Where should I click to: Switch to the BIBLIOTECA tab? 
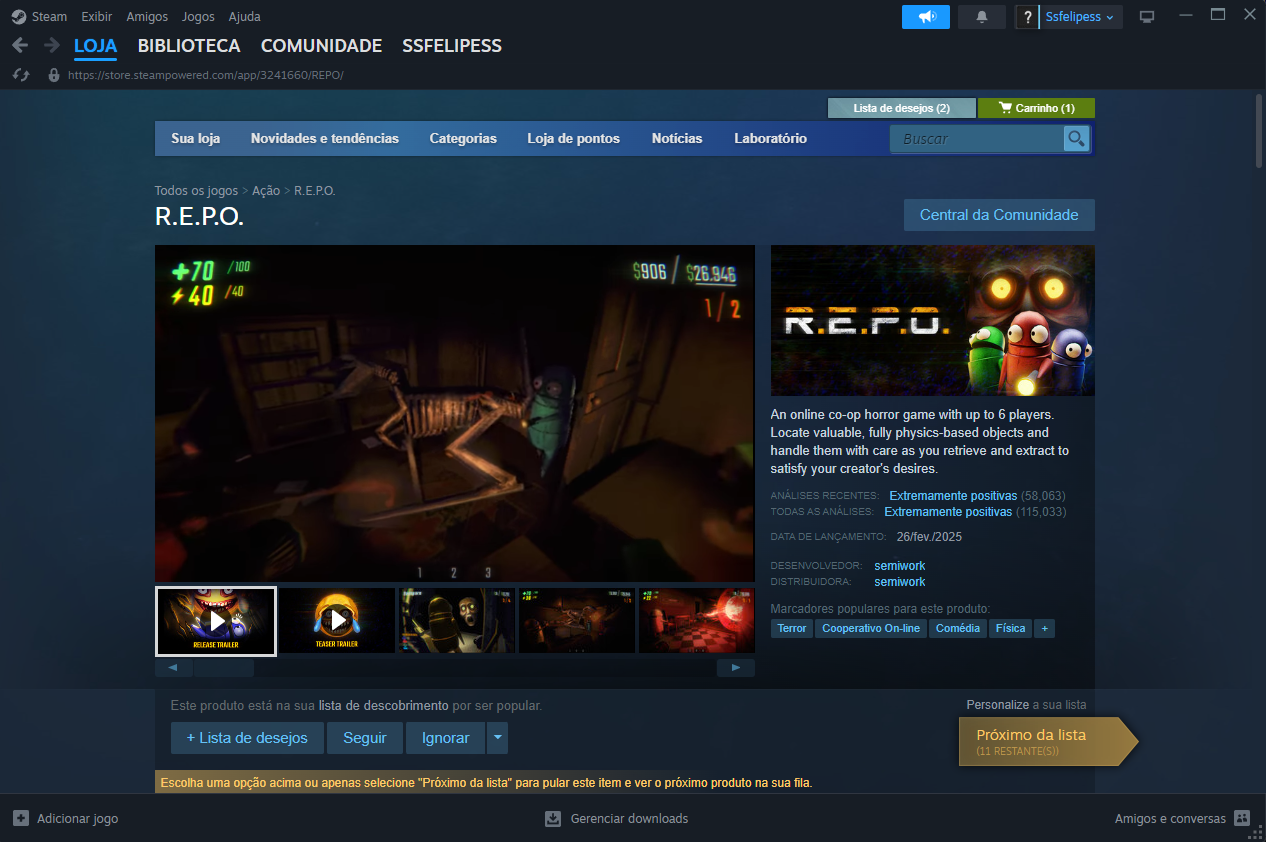pyautogui.click(x=189, y=46)
